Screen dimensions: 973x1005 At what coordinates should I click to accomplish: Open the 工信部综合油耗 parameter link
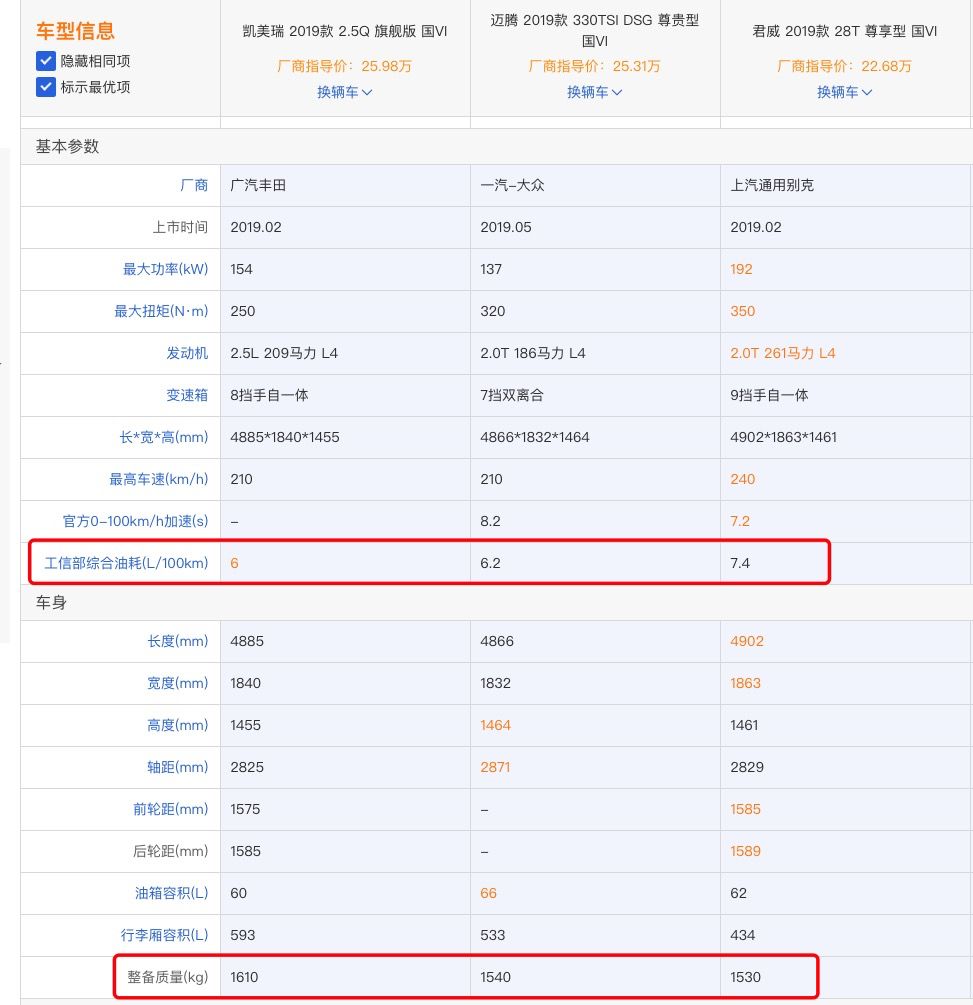coord(126,563)
